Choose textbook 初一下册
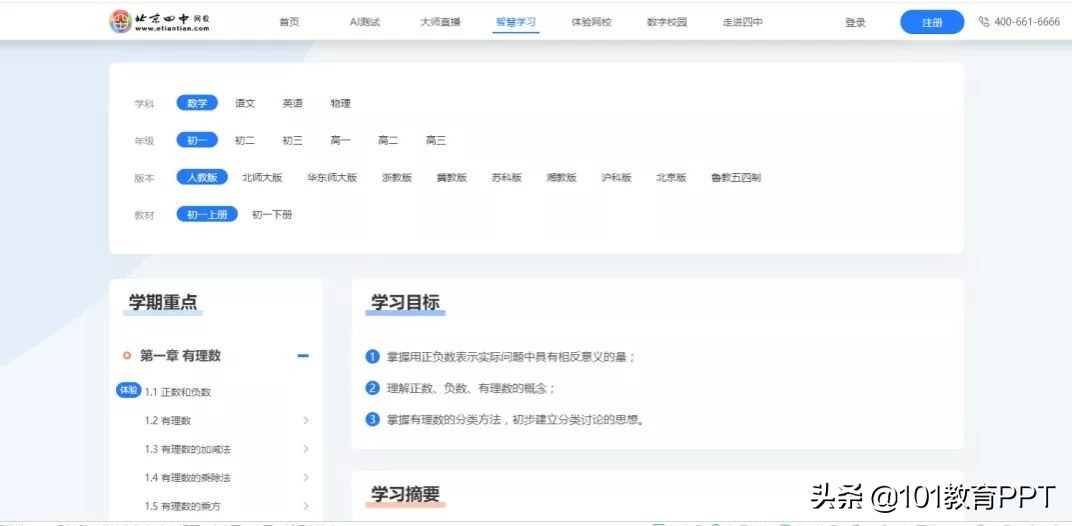1072x526 pixels. coord(272,214)
